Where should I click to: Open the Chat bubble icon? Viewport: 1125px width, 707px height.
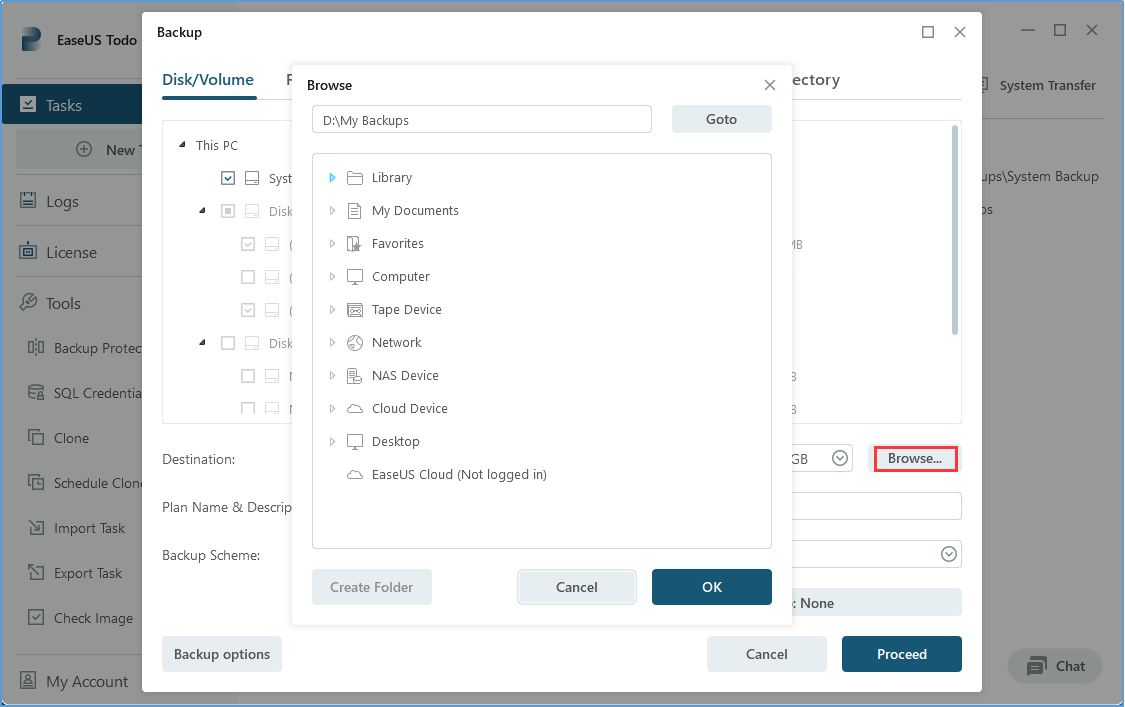[1037, 667]
